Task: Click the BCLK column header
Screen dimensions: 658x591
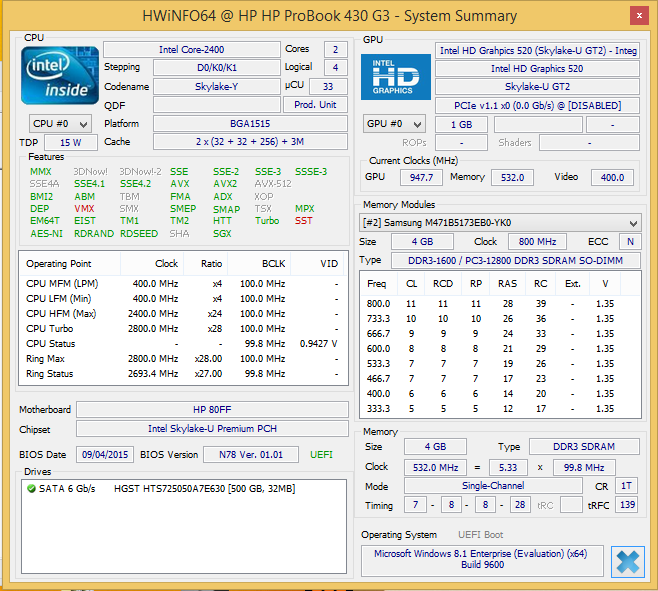Action: [x=259, y=264]
